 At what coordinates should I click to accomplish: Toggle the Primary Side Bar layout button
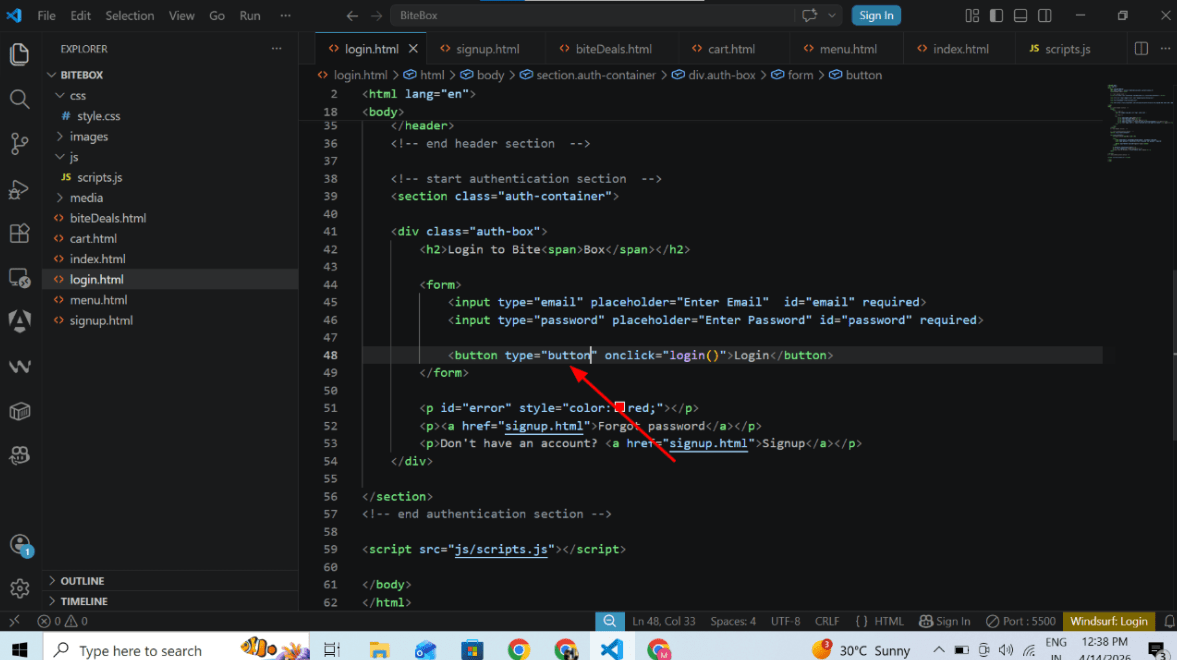[x=996, y=16]
